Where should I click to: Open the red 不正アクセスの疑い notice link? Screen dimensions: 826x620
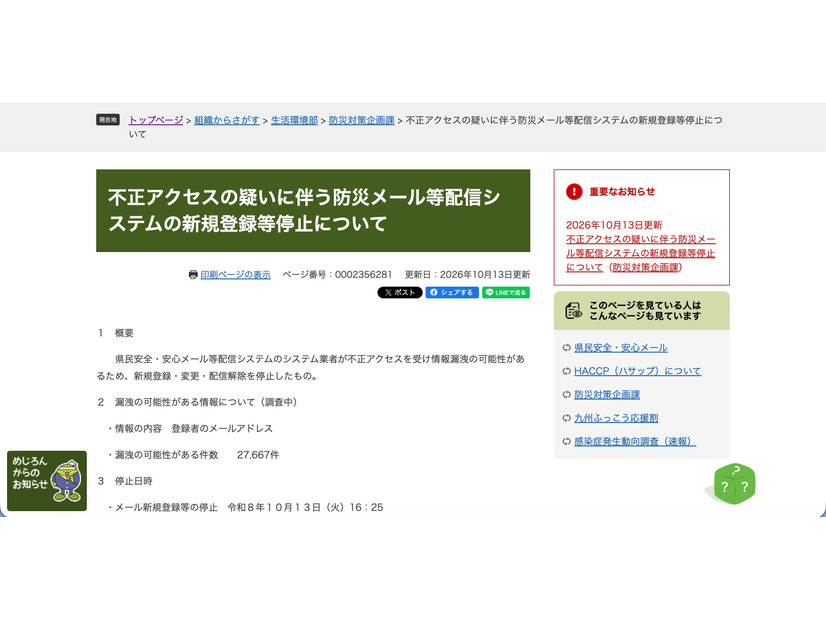pos(641,253)
